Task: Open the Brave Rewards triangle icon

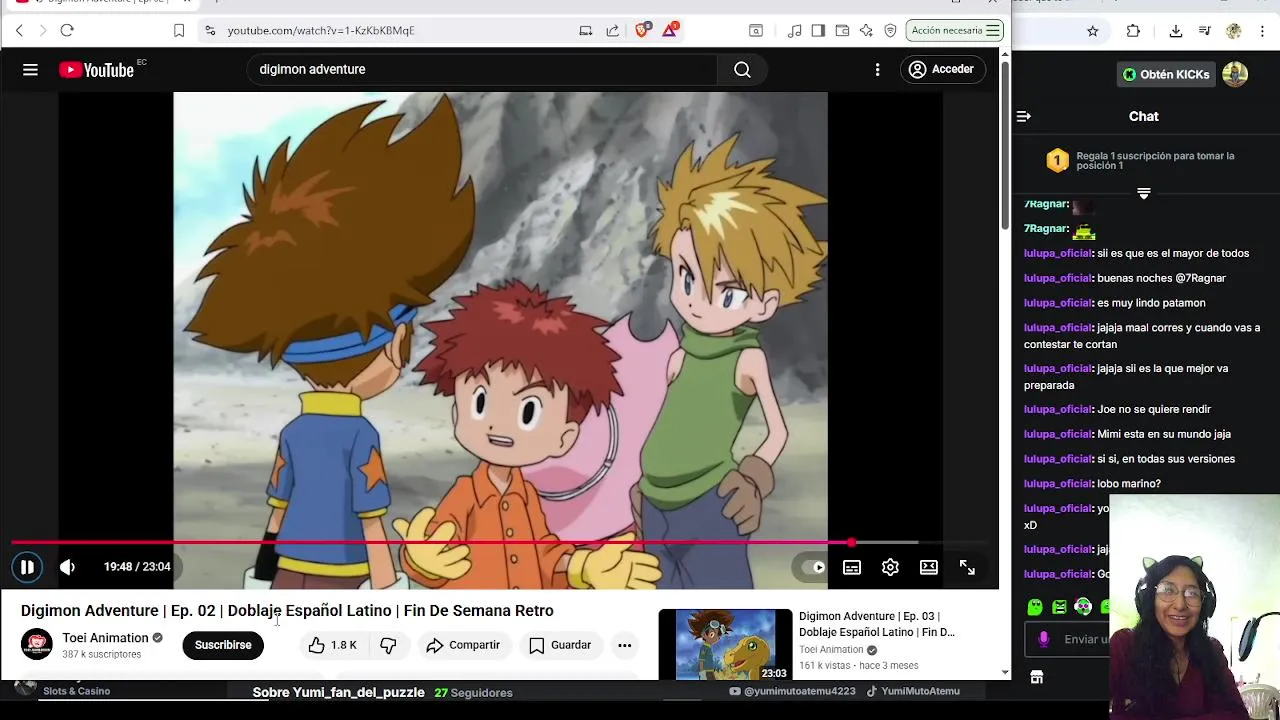Action: click(670, 30)
